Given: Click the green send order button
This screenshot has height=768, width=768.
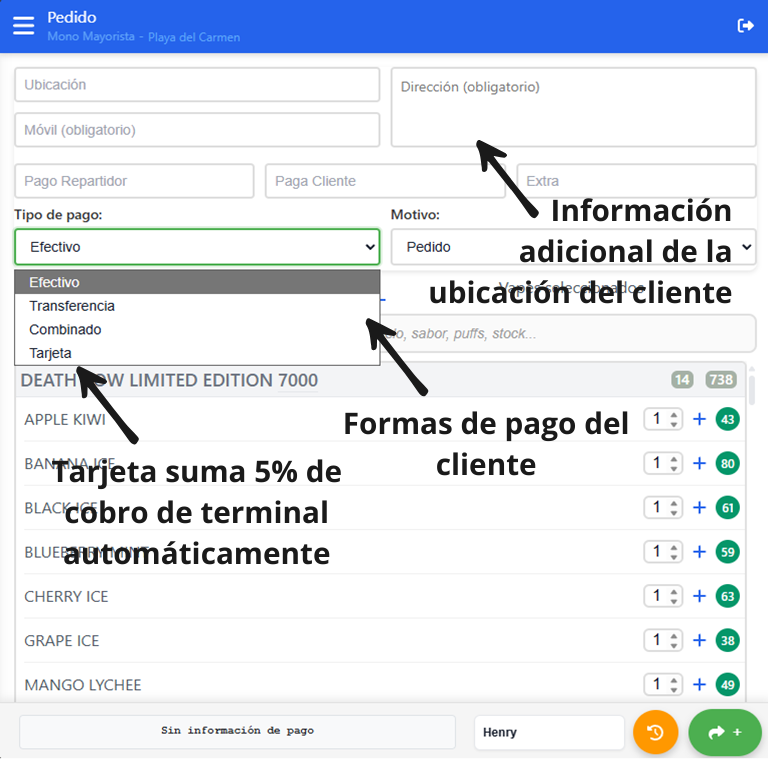Looking at the screenshot, I should coord(725,732).
